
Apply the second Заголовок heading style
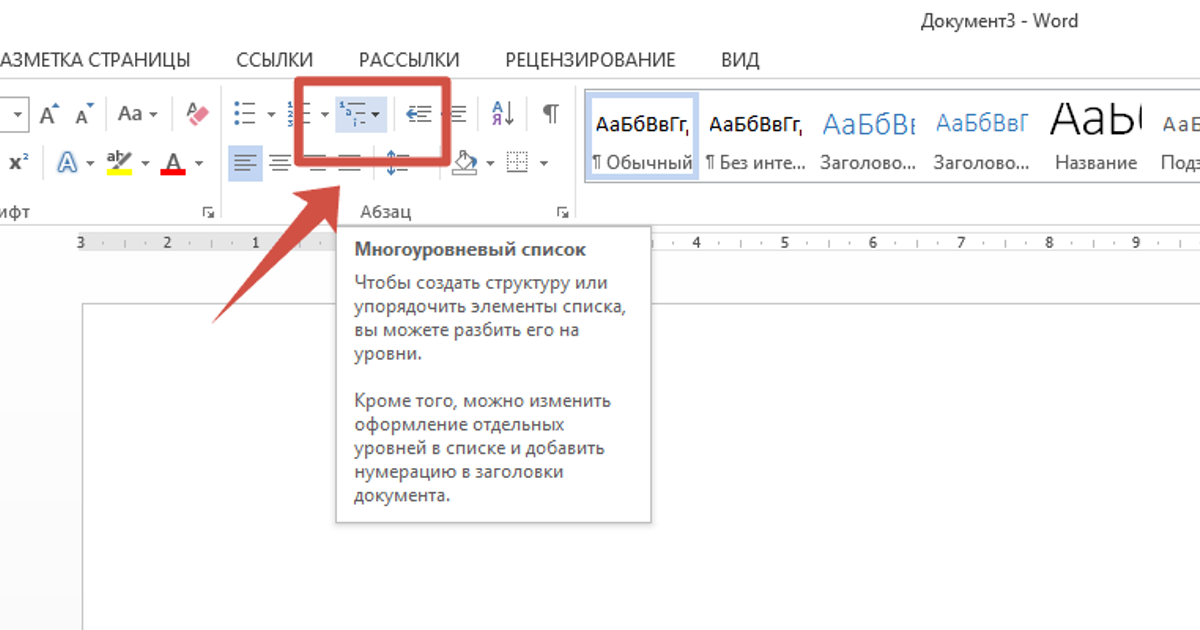pos(982,137)
